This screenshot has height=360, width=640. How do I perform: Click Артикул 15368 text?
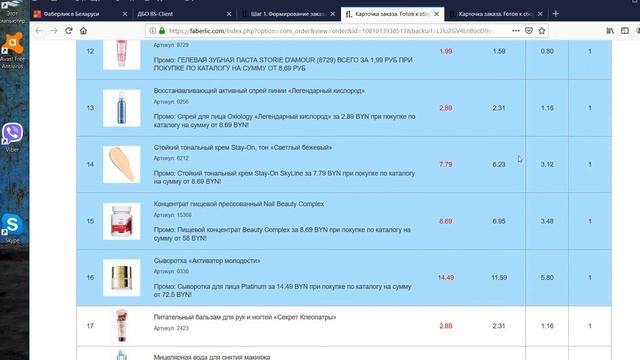tap(173, 215)
